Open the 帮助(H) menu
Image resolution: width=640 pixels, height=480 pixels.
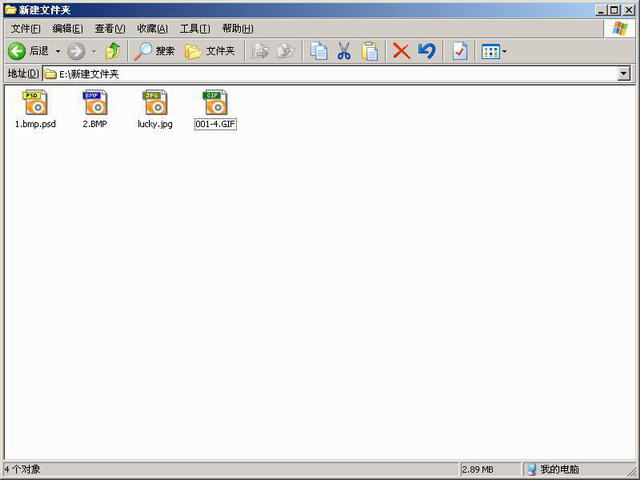coord(238,29)
